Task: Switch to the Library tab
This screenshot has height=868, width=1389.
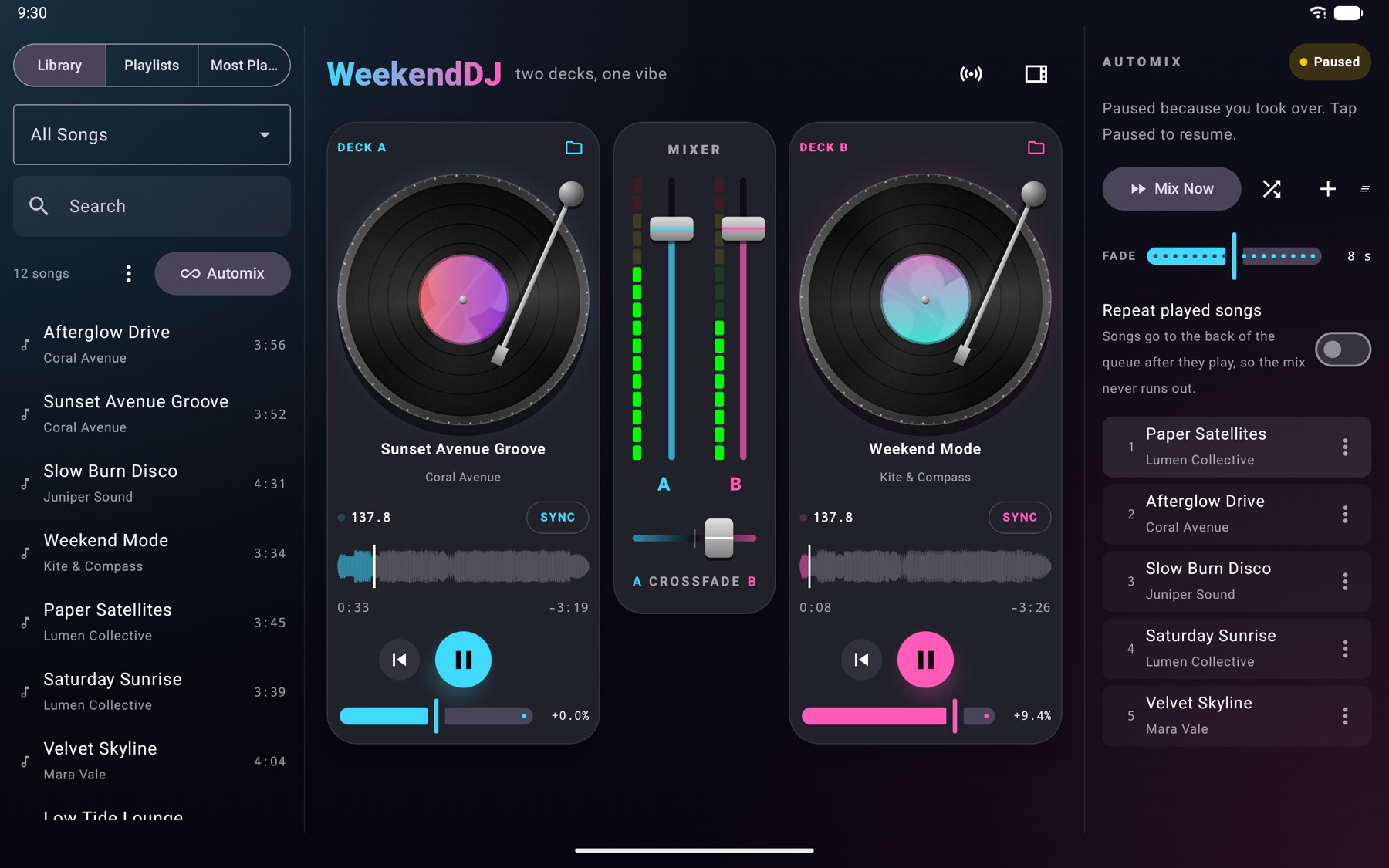Action: [59, 66]
